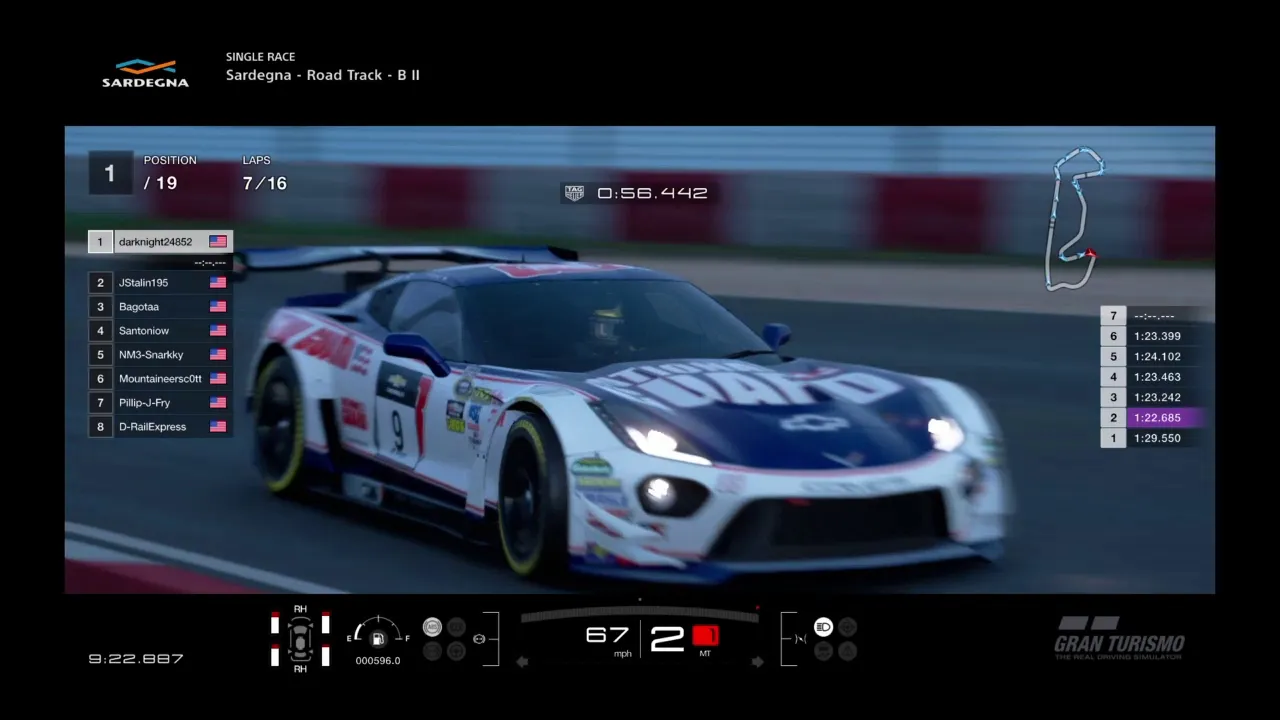Viewport: 1280px width, 720px height.
Task: Click the current lap 7 empty time row
Action: point(1153,316)
